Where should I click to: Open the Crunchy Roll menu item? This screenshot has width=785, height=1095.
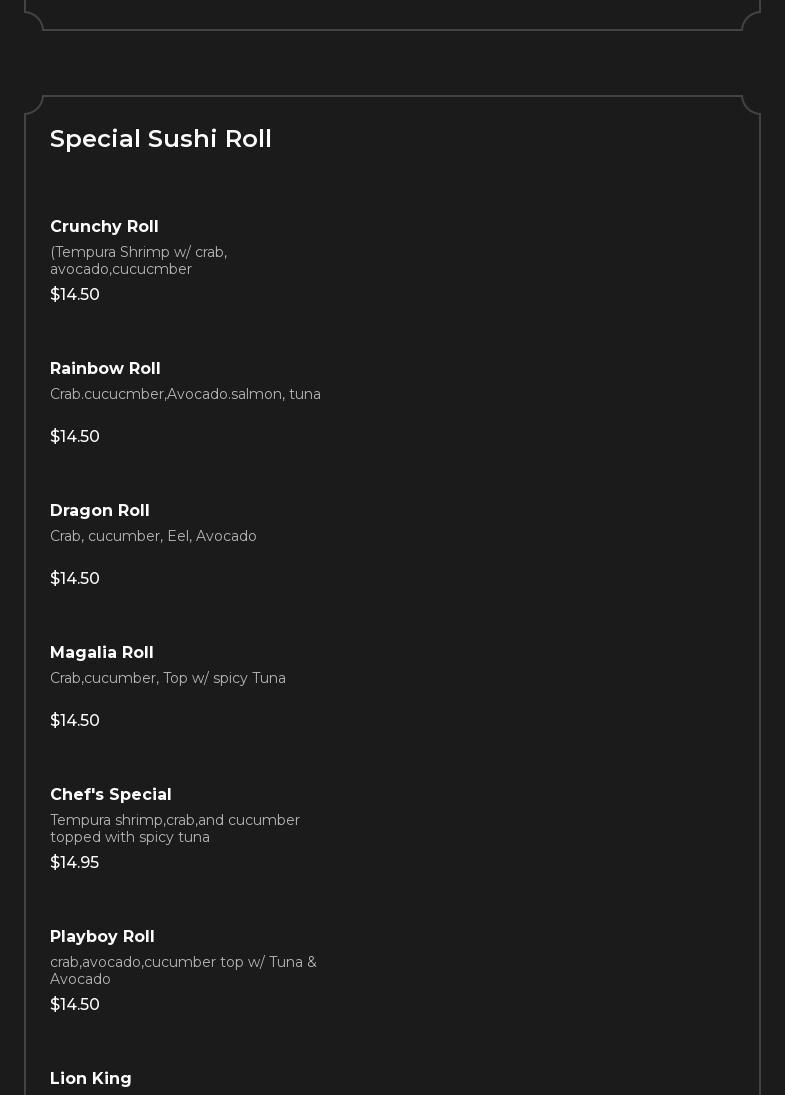point(104,227)
